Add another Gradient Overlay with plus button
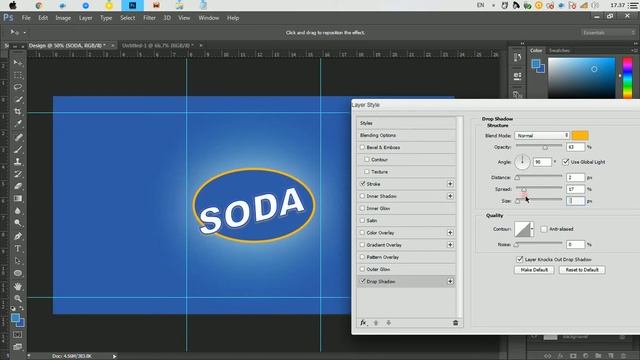 (x=450, y=245)
